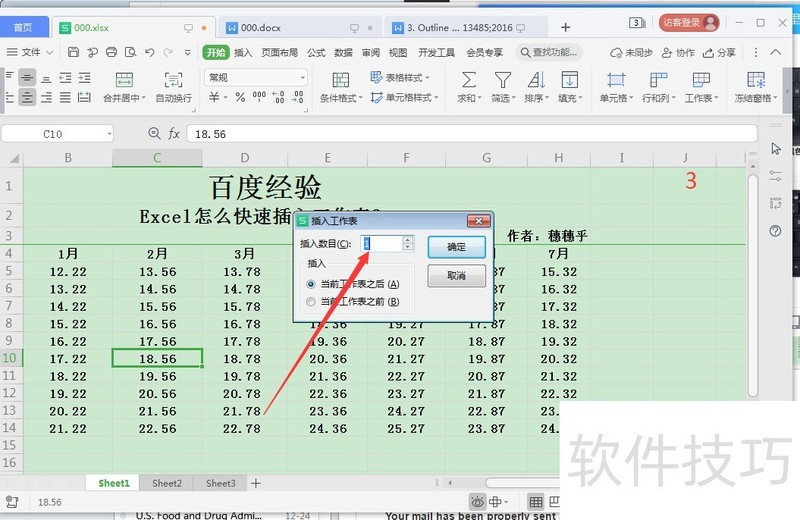Viewport: 800px width, 520px height.
Task: Expand the Name Box C10 dropdown
Action: click(109, 134)
